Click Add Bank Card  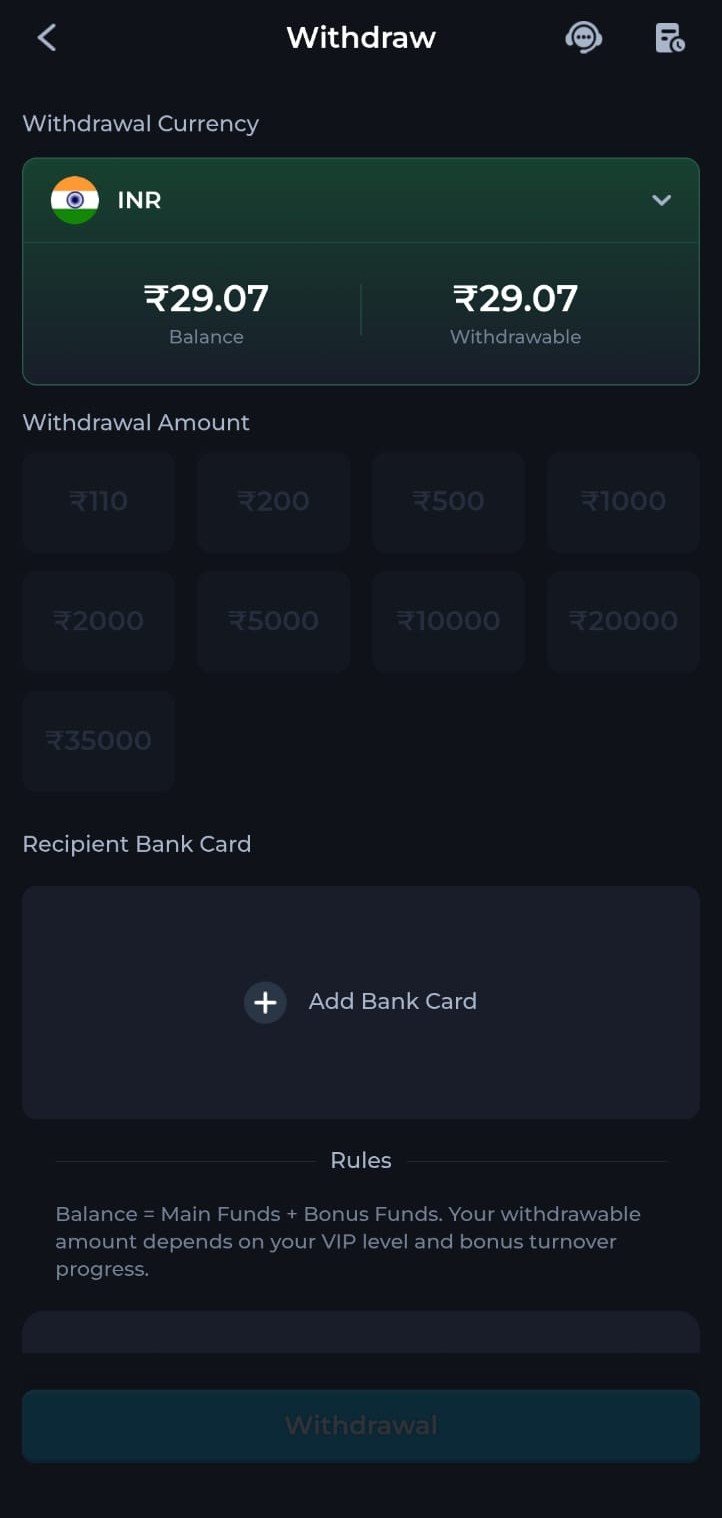click(392, 1001)
